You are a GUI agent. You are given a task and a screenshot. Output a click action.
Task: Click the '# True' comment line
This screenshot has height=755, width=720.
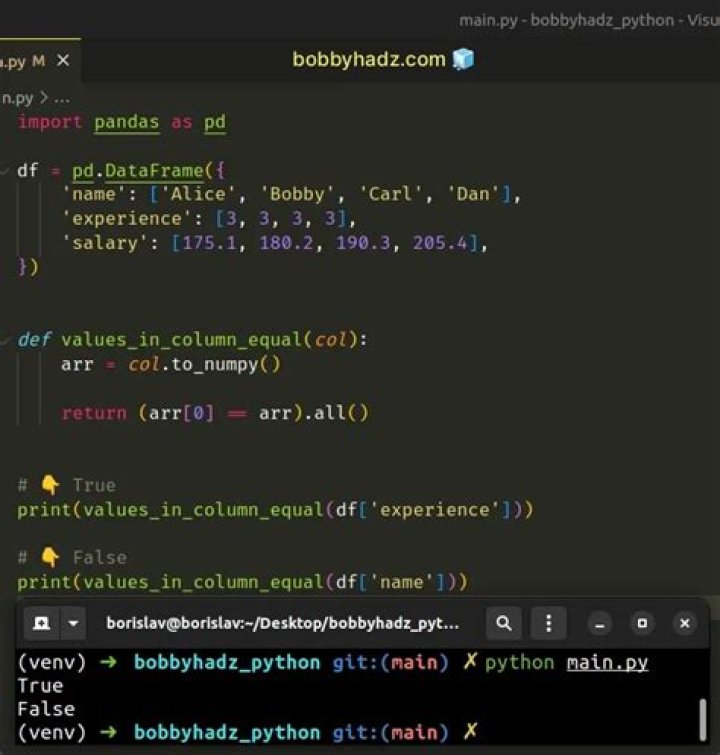point(66,485)
